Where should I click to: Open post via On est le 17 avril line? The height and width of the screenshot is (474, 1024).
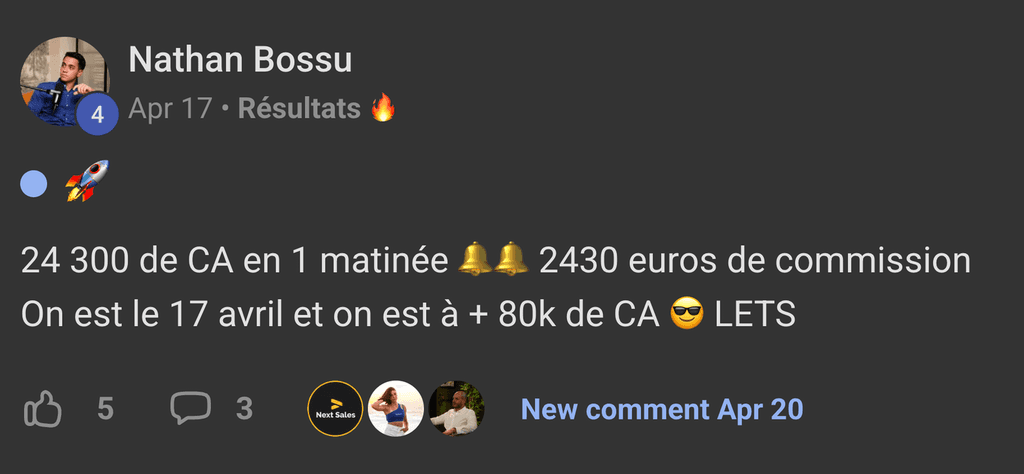408,315
